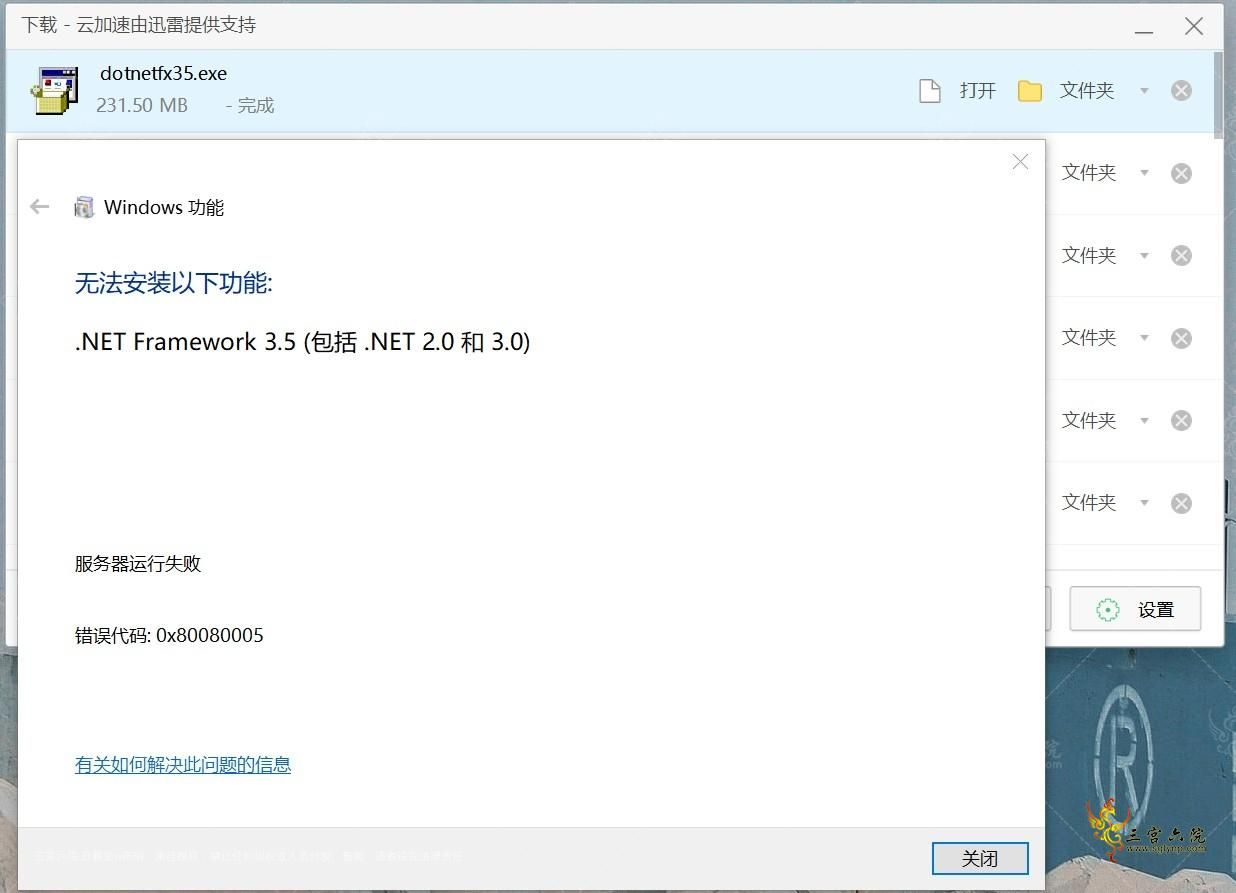Click the 关闭 button in Windows 功能

[x=980, y=858]
